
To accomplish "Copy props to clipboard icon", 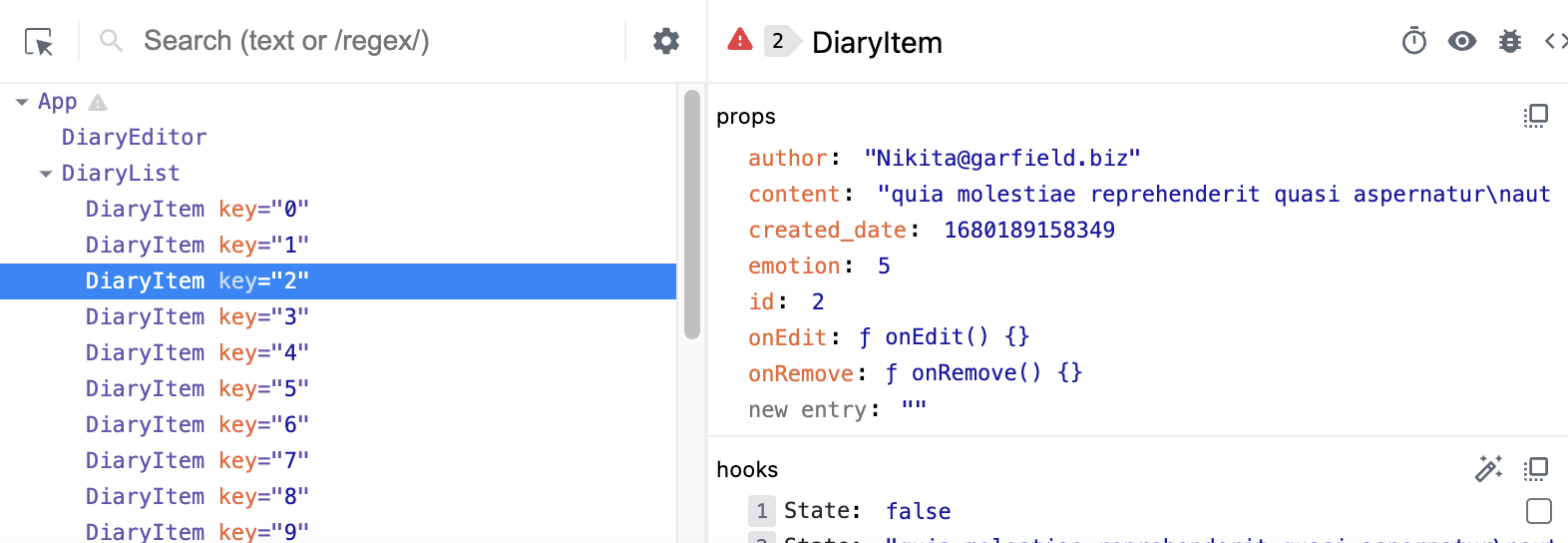I will [1536, 117].
